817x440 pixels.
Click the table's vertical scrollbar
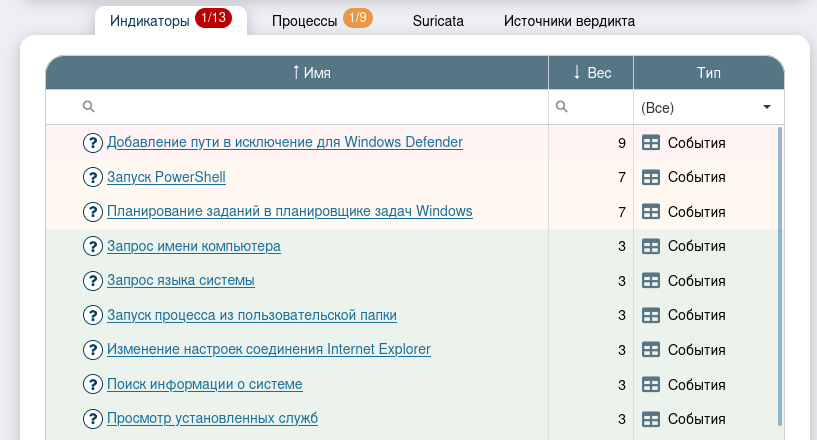pyautogui.click(x=780, y=280)
